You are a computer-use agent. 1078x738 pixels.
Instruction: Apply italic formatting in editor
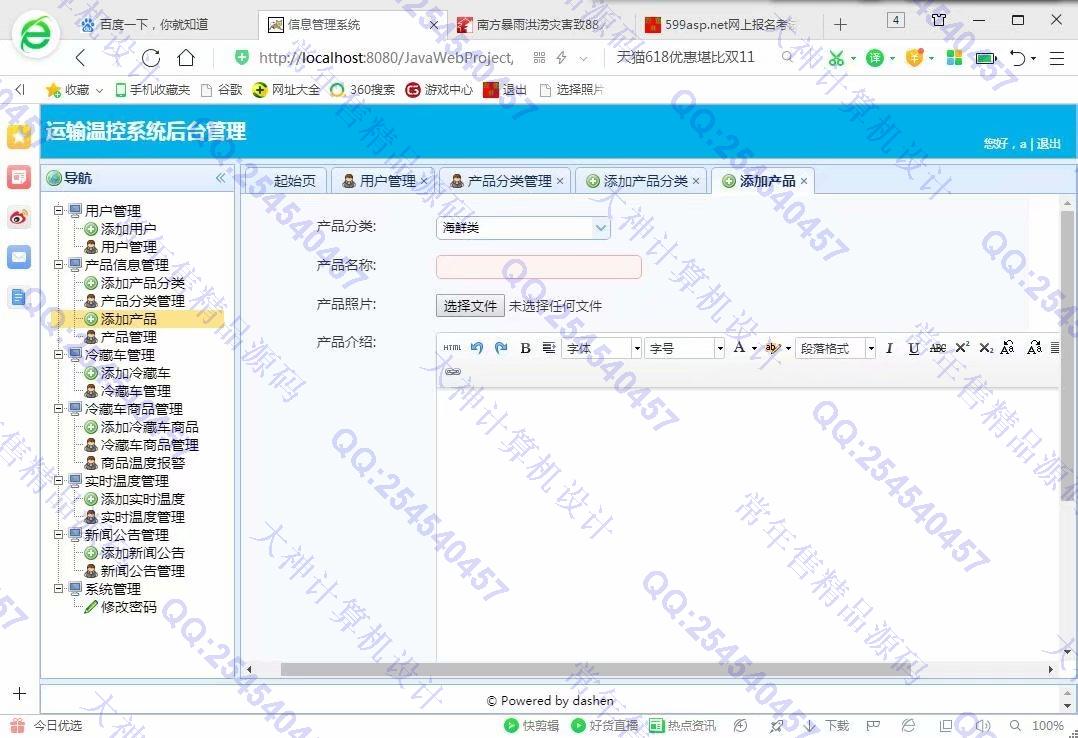click(889, 348)
